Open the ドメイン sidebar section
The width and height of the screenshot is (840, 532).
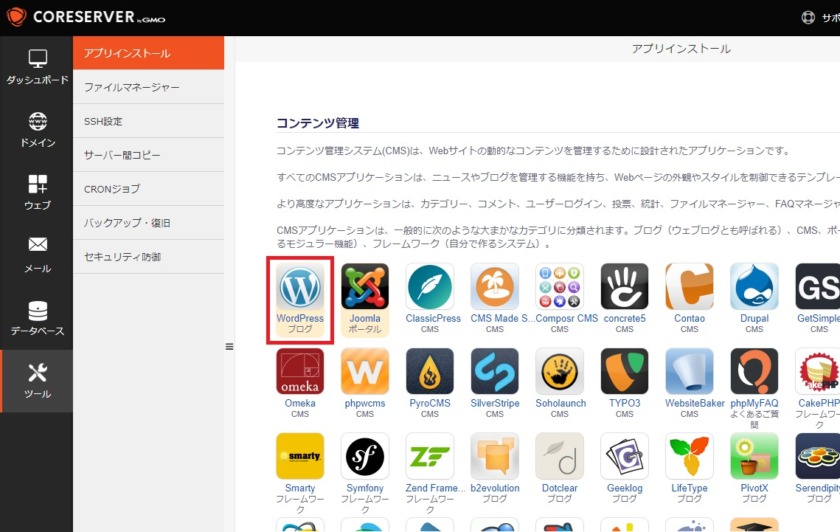pyautogui.click(x=37, y=130)
